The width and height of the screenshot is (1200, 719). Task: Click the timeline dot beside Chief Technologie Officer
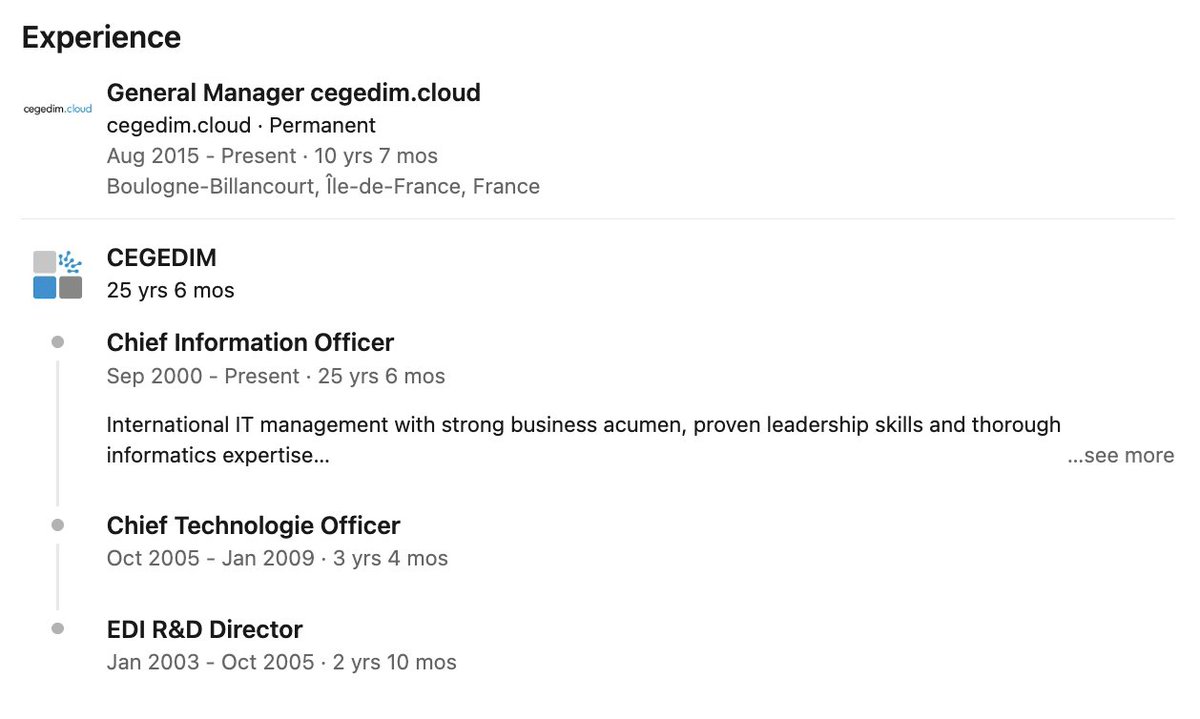coord(57,525)
